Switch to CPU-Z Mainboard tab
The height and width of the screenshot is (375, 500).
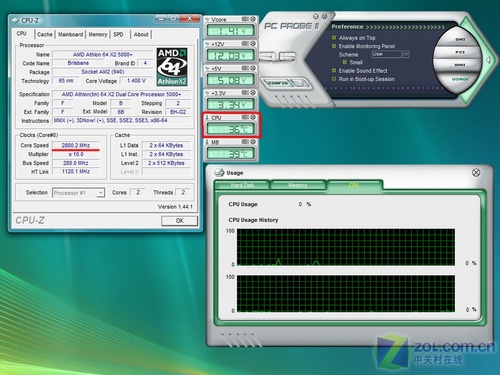coord(70,34)
